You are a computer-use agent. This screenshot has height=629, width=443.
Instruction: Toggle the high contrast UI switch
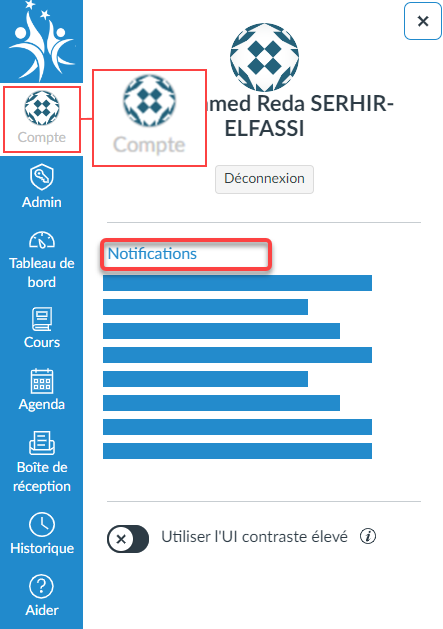[128, 539]
